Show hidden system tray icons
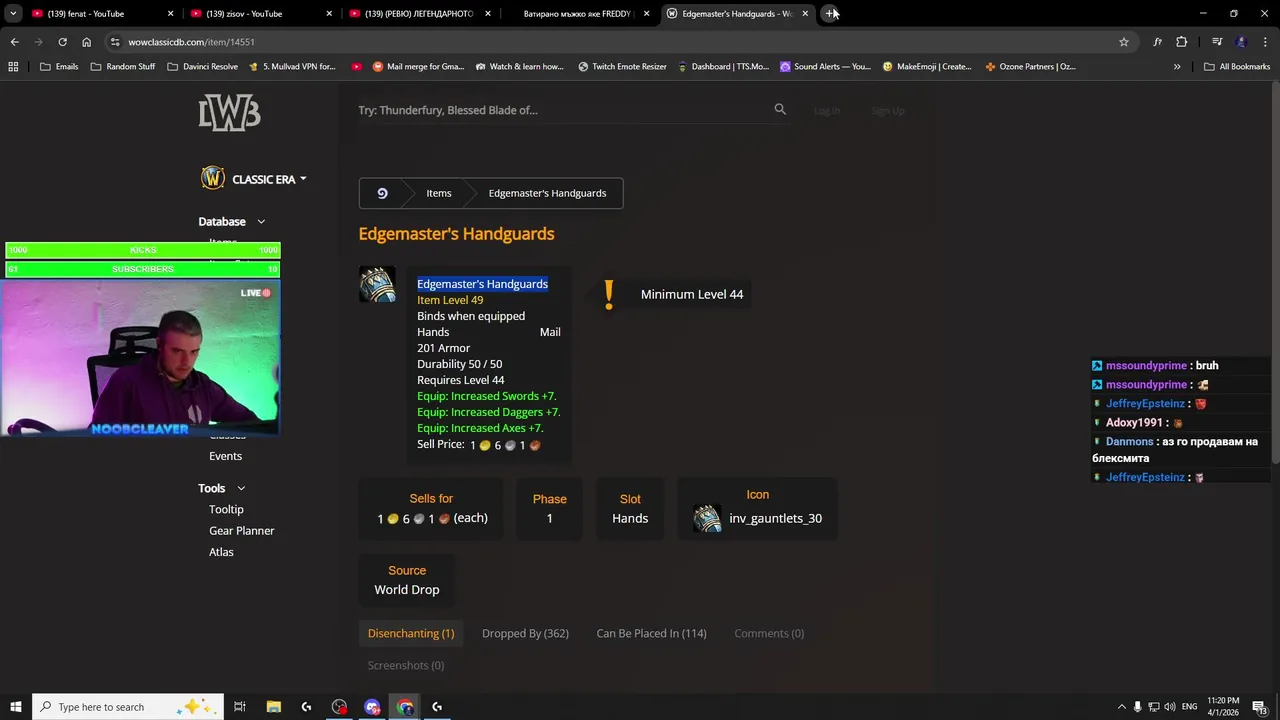 [x=1121, y=707]
